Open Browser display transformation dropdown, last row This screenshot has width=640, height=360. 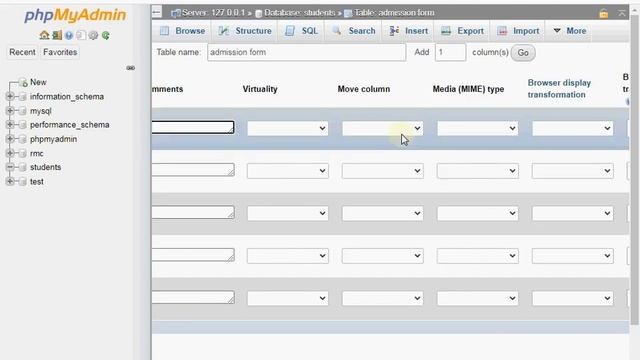pyautogui.click(x=573, y=298)
